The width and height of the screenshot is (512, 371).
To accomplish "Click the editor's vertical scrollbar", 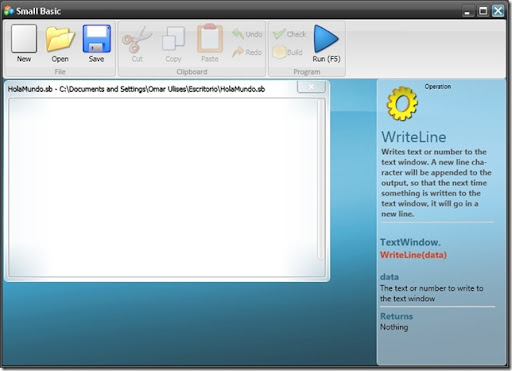I will (321, 180).
